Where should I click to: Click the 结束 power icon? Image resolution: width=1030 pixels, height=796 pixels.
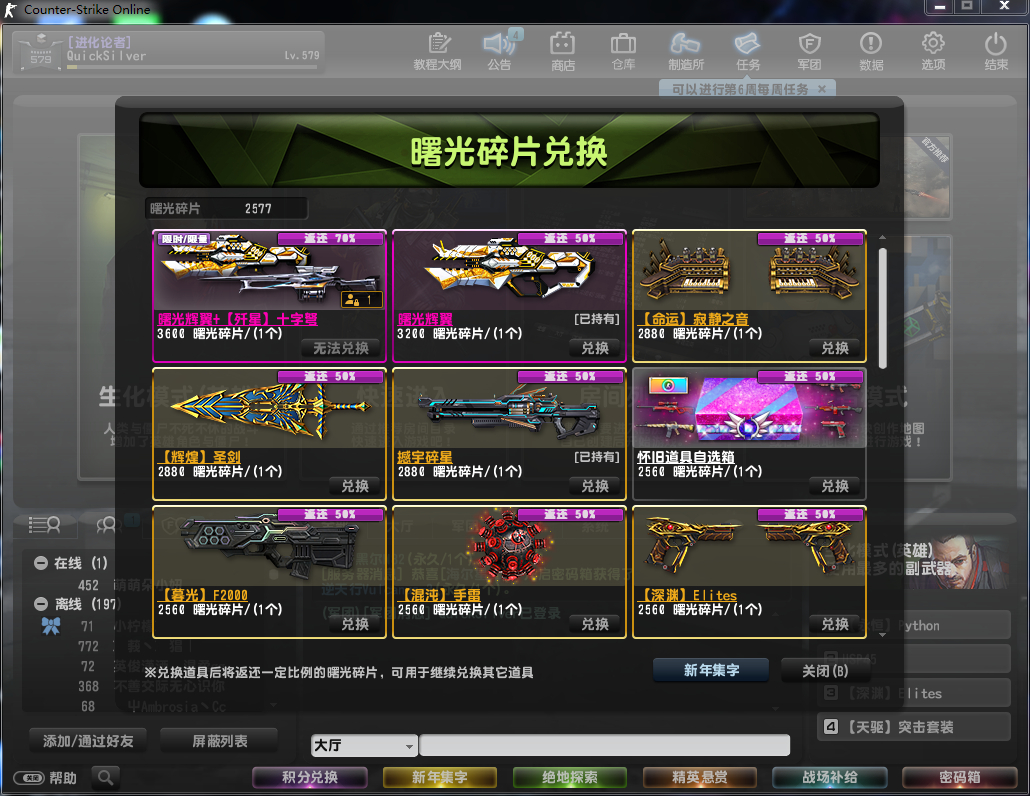[x=996, y=51]
